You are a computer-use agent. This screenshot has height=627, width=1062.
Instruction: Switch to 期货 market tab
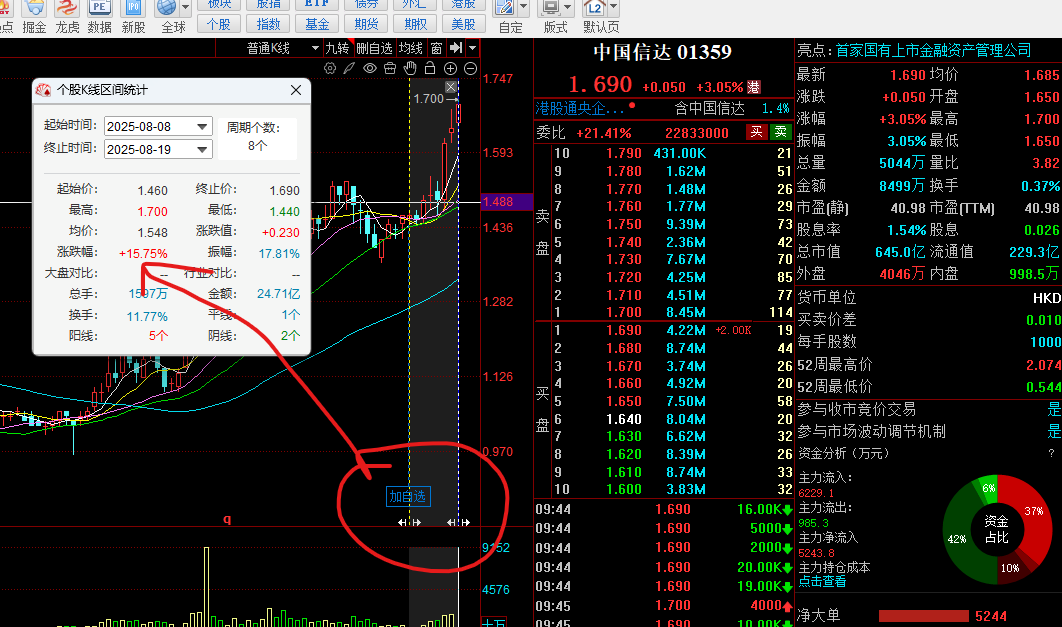click(366, 24)
